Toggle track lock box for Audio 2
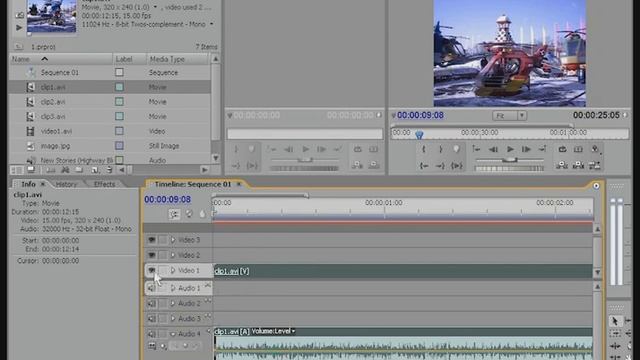 163,303
